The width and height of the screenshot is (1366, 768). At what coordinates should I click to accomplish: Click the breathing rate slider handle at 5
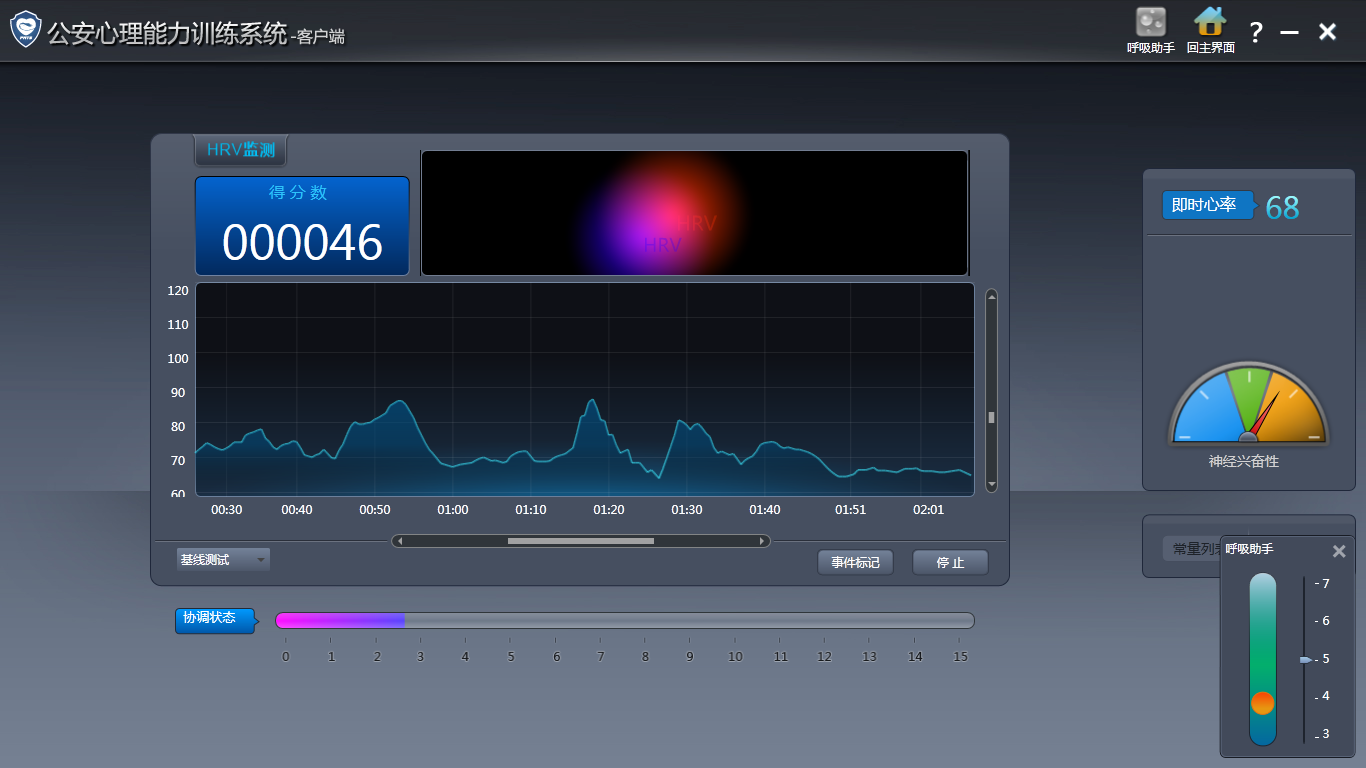coord(1305,660)
